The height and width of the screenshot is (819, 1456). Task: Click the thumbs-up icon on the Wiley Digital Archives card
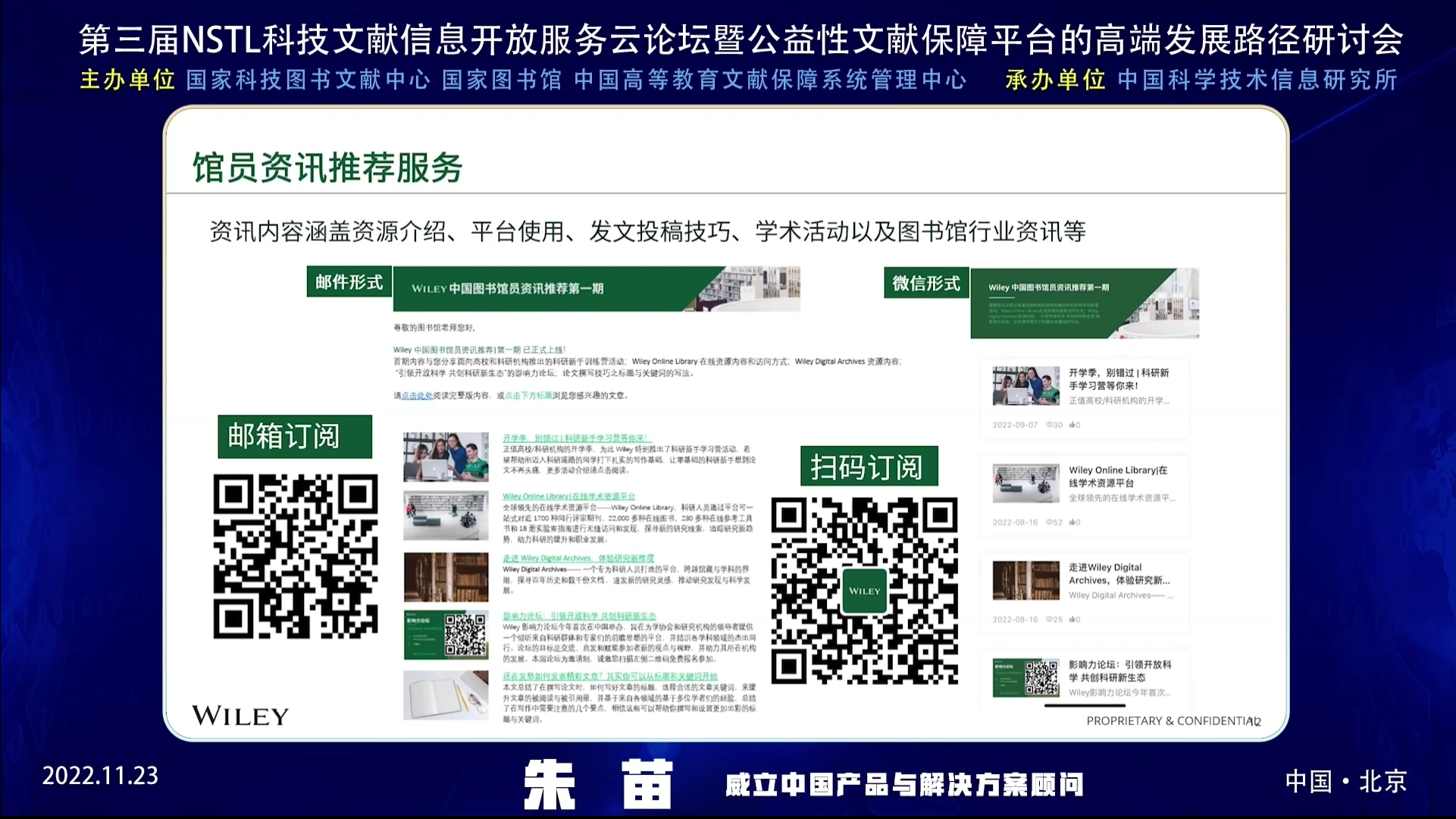[x=1072, y=620]
